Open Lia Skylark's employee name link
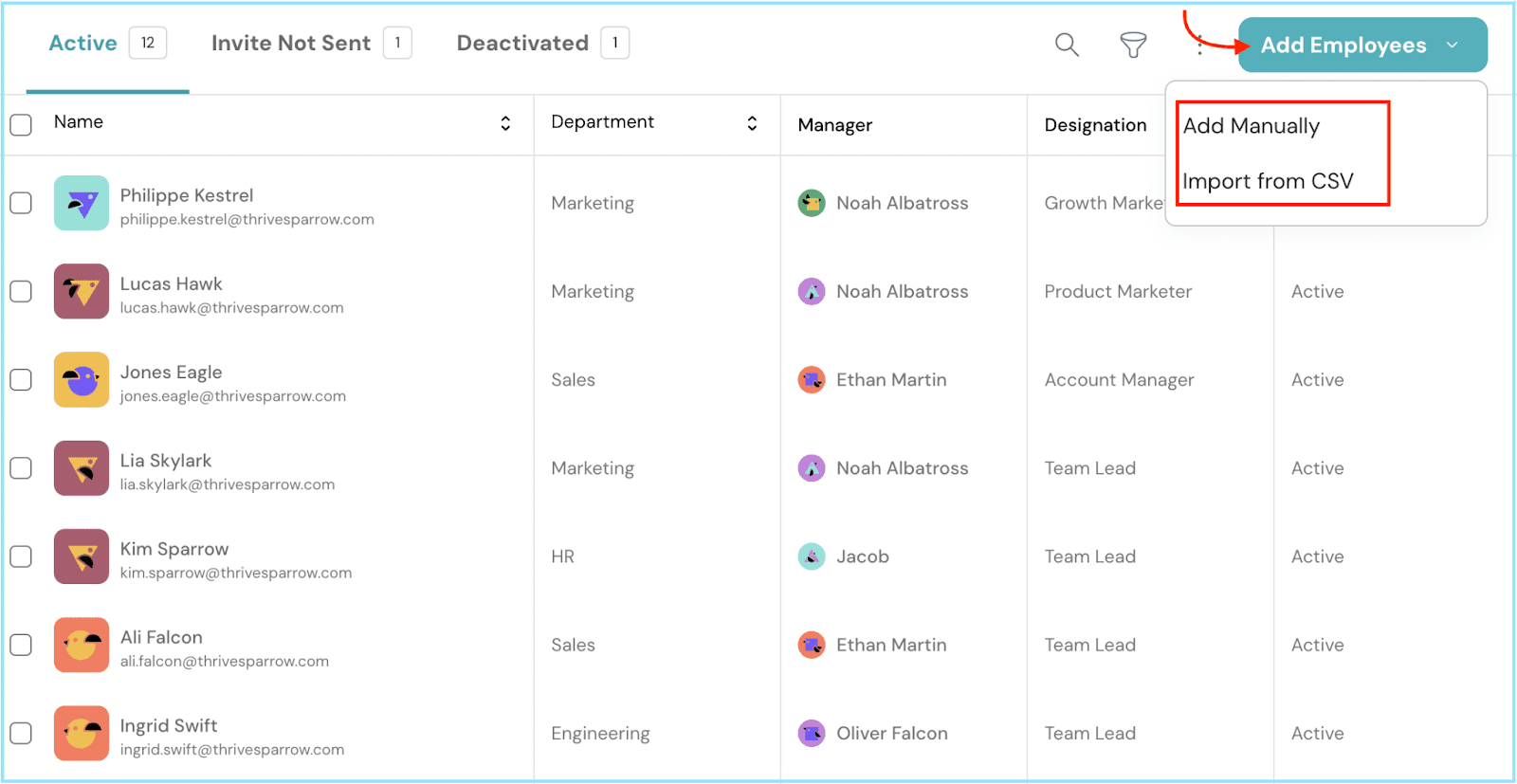This screenshot has width=1517, height=784. click(x=166, y=461)
